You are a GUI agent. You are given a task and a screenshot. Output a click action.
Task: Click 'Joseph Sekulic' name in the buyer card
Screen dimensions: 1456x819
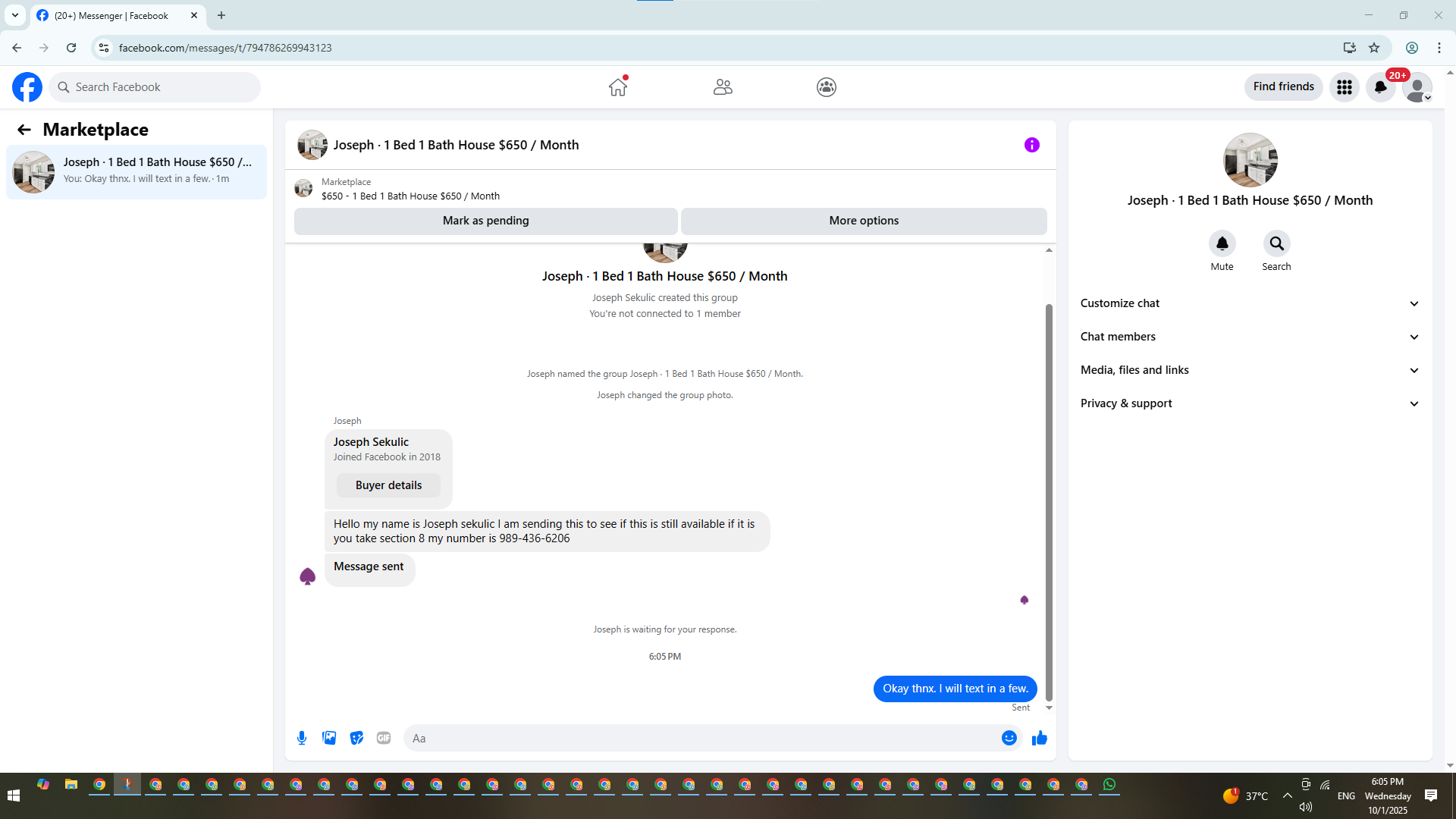click(371, 442)
